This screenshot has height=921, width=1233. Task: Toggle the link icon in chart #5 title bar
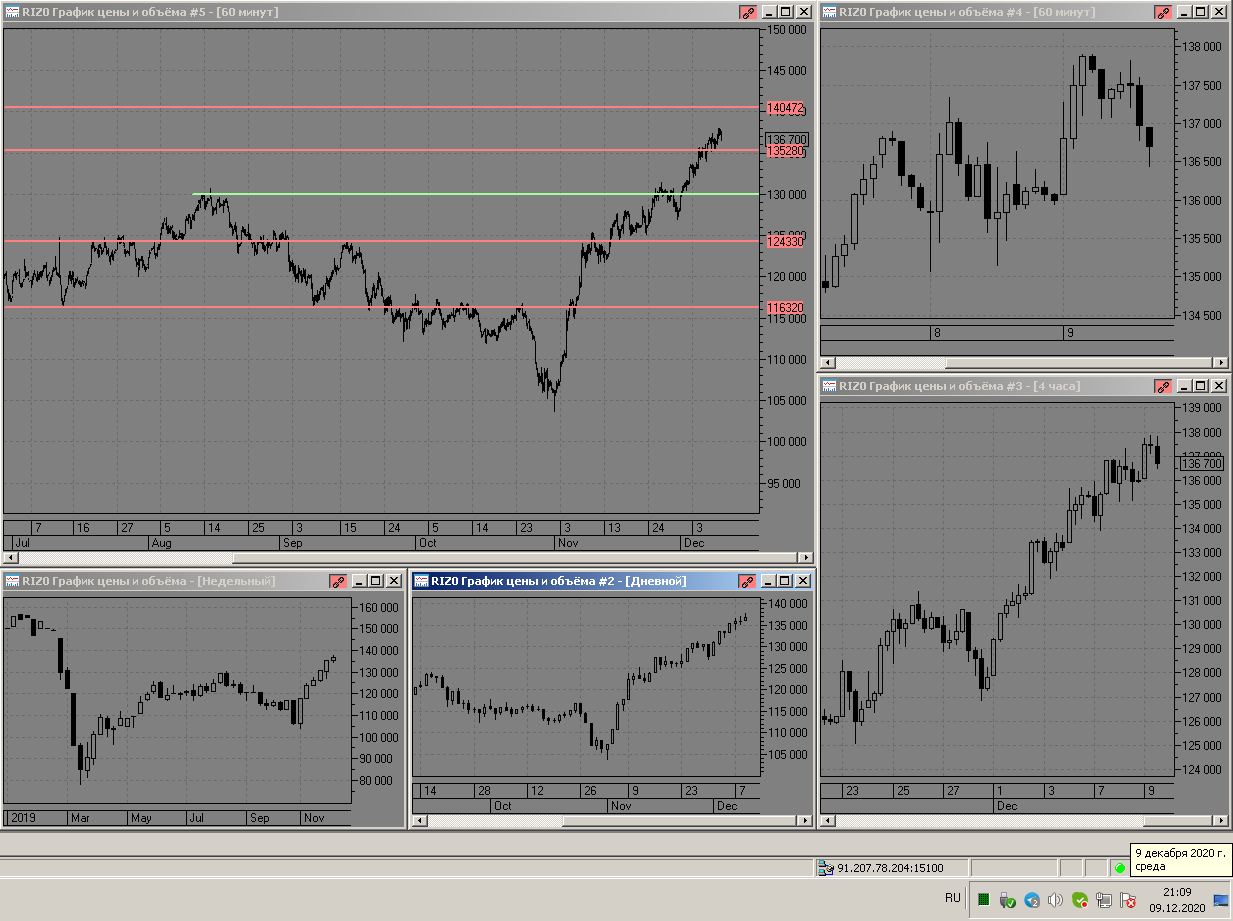click(747, 13)
